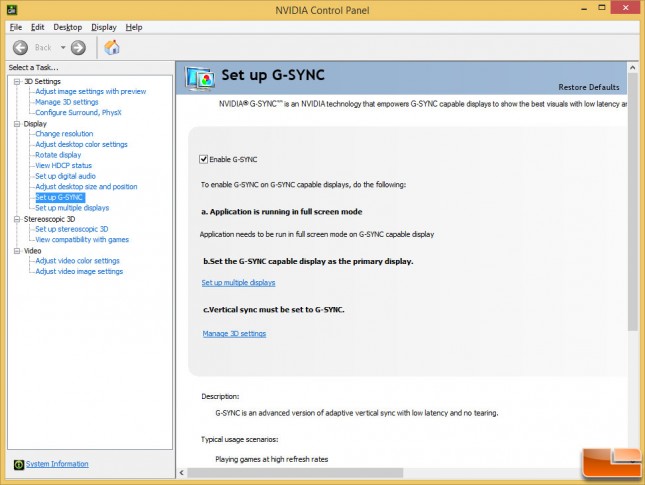The height and width of the screenshot is (485, 645).
Task: Select Rotate display task
Action: [x=58, y=155]
